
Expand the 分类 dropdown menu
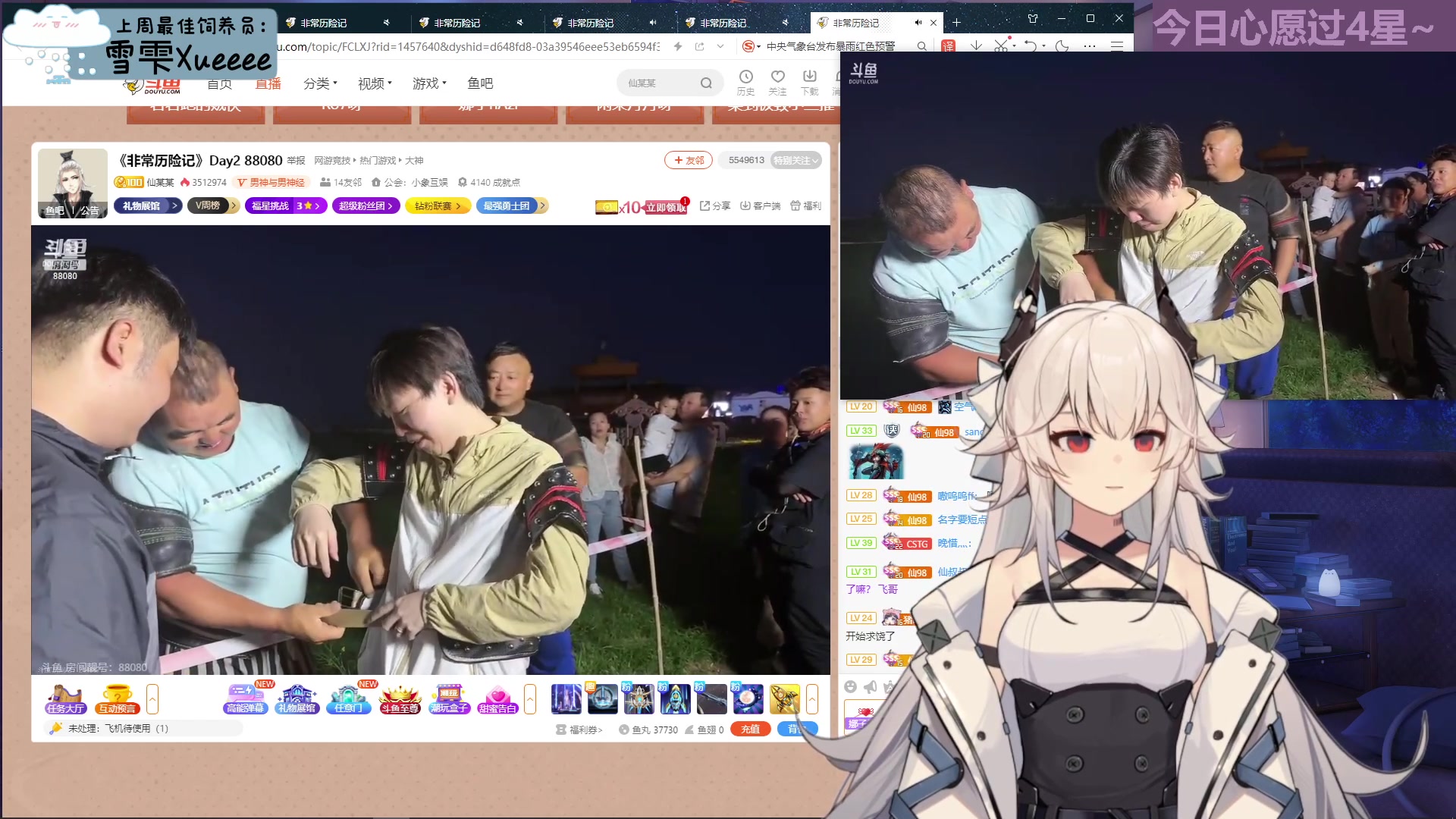click(320, 83)
